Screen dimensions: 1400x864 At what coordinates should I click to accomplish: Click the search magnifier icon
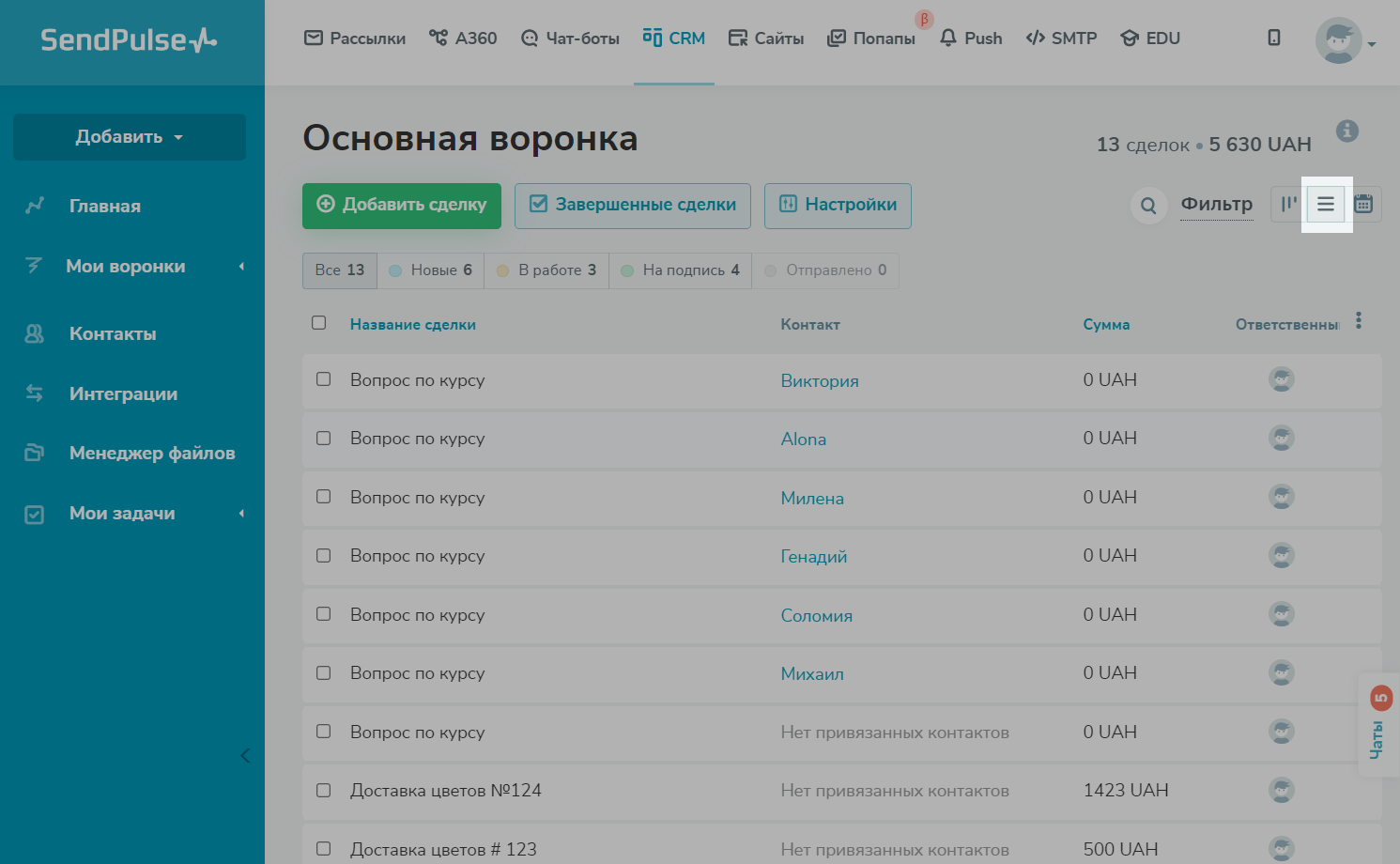[1148, 206]
